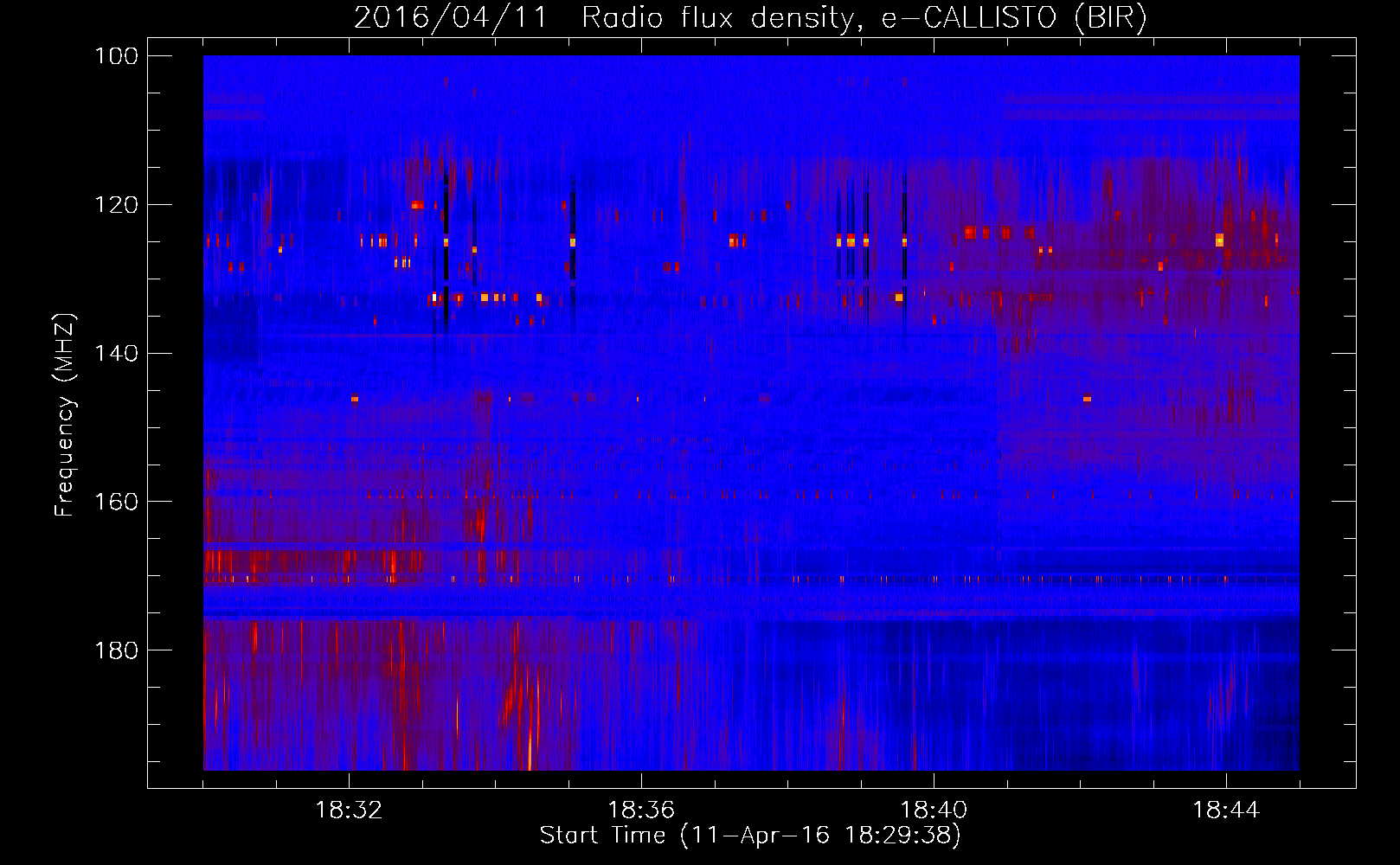Click the plot title mentioning e-CALLISTO (BIR)
Image resolution: width=1400 pixels, height=865 pixels.
pos(750,17)
